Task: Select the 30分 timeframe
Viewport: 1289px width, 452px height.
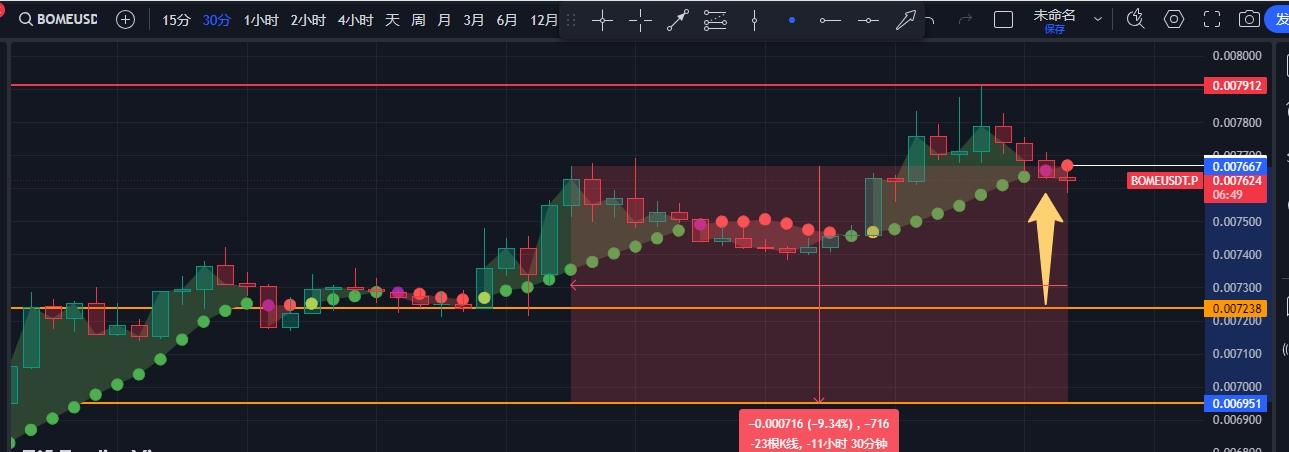Action: [x=216, y=19]
